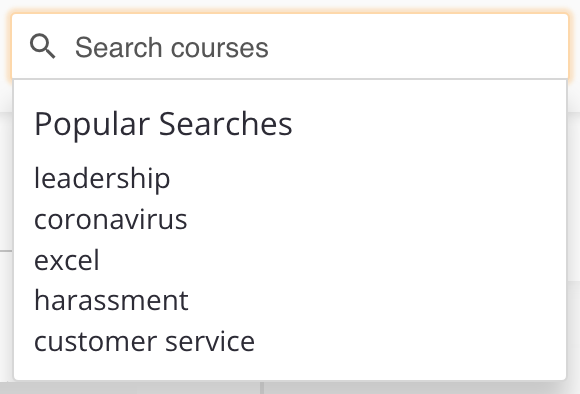Focus the Search courses input field
This screenshot has height=394, width=580.
point(290,47)
